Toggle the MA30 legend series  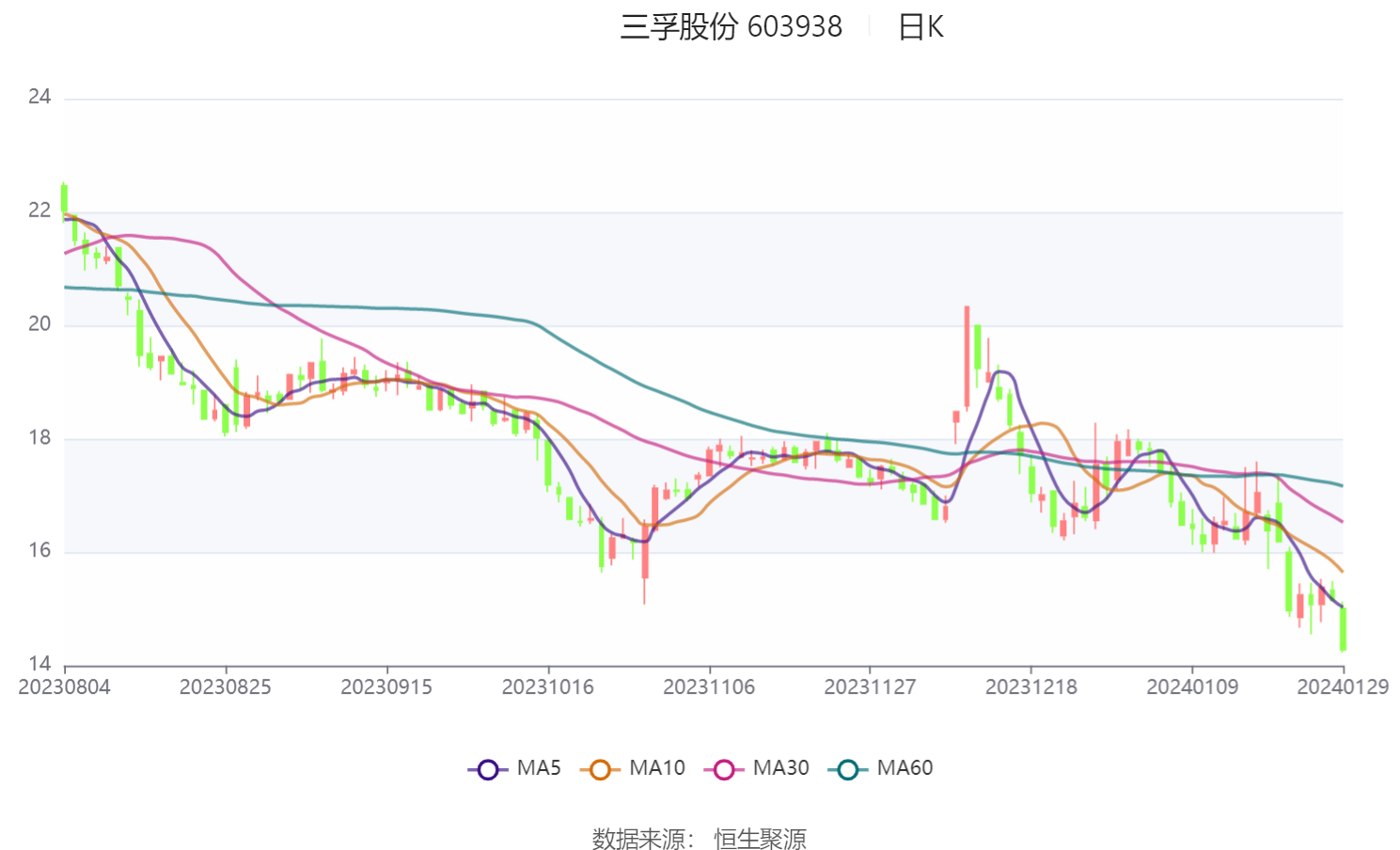(757, 768)
